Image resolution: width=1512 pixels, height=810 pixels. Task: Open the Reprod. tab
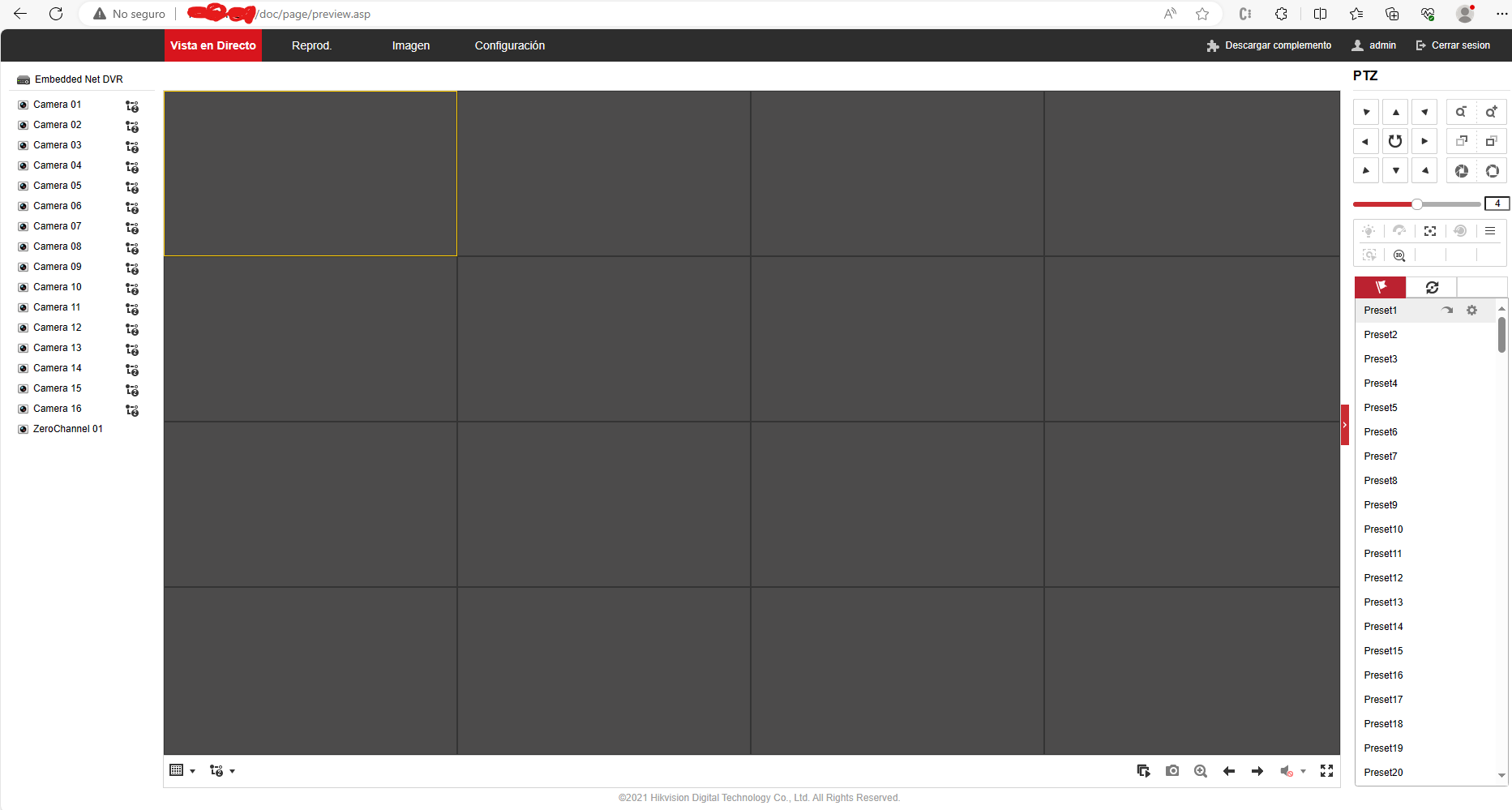(311, 45)
